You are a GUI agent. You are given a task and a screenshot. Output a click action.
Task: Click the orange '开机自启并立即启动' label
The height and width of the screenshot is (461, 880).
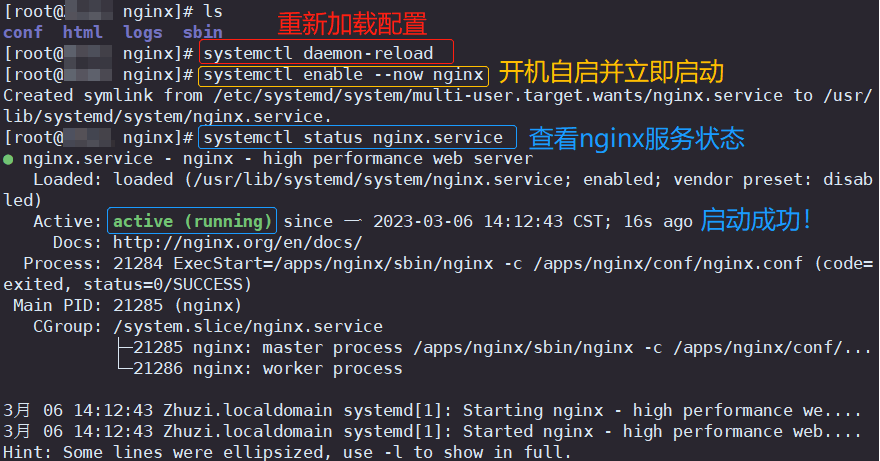(x=611, y=73)
